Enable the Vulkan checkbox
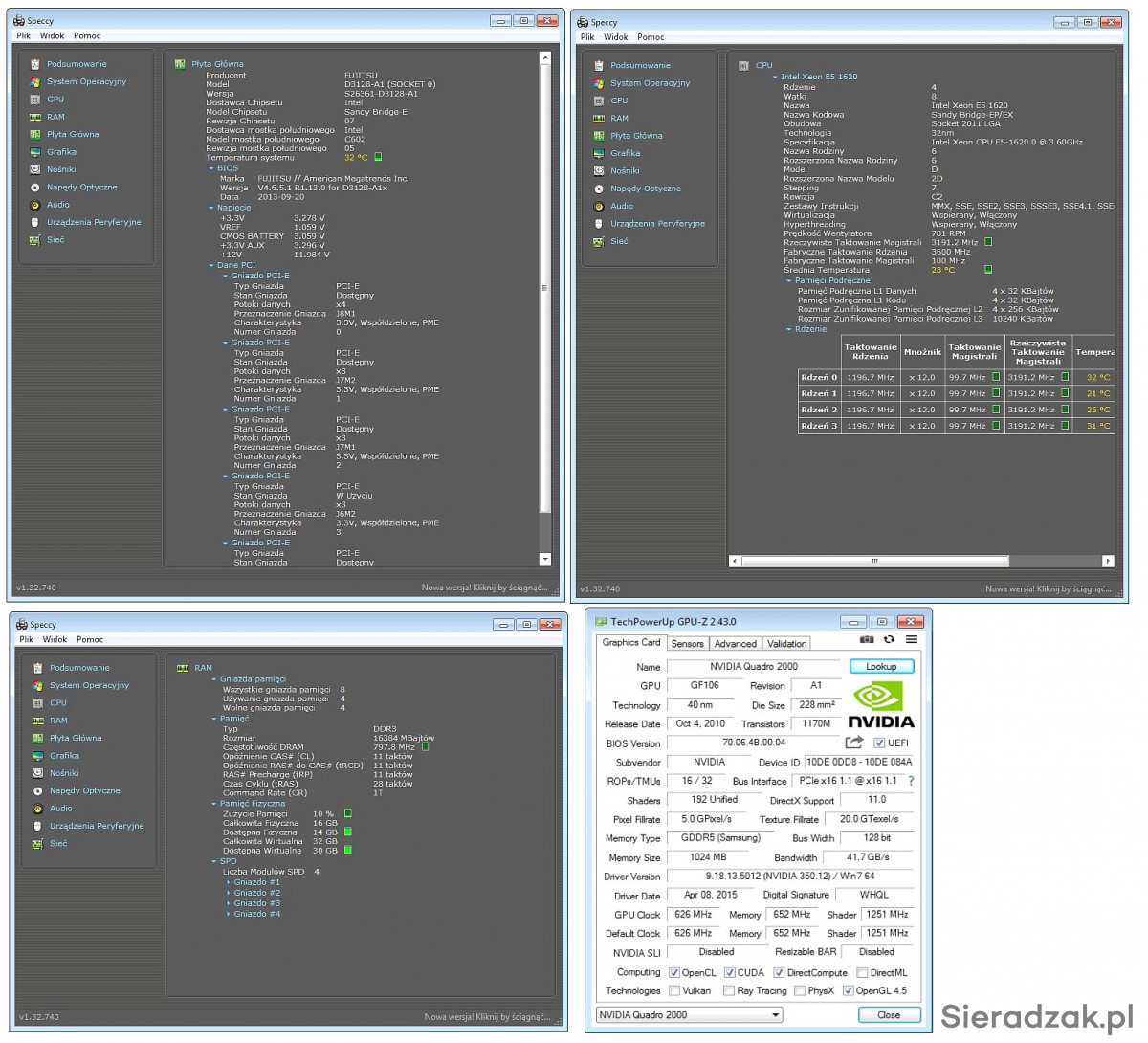 (674, 990)
